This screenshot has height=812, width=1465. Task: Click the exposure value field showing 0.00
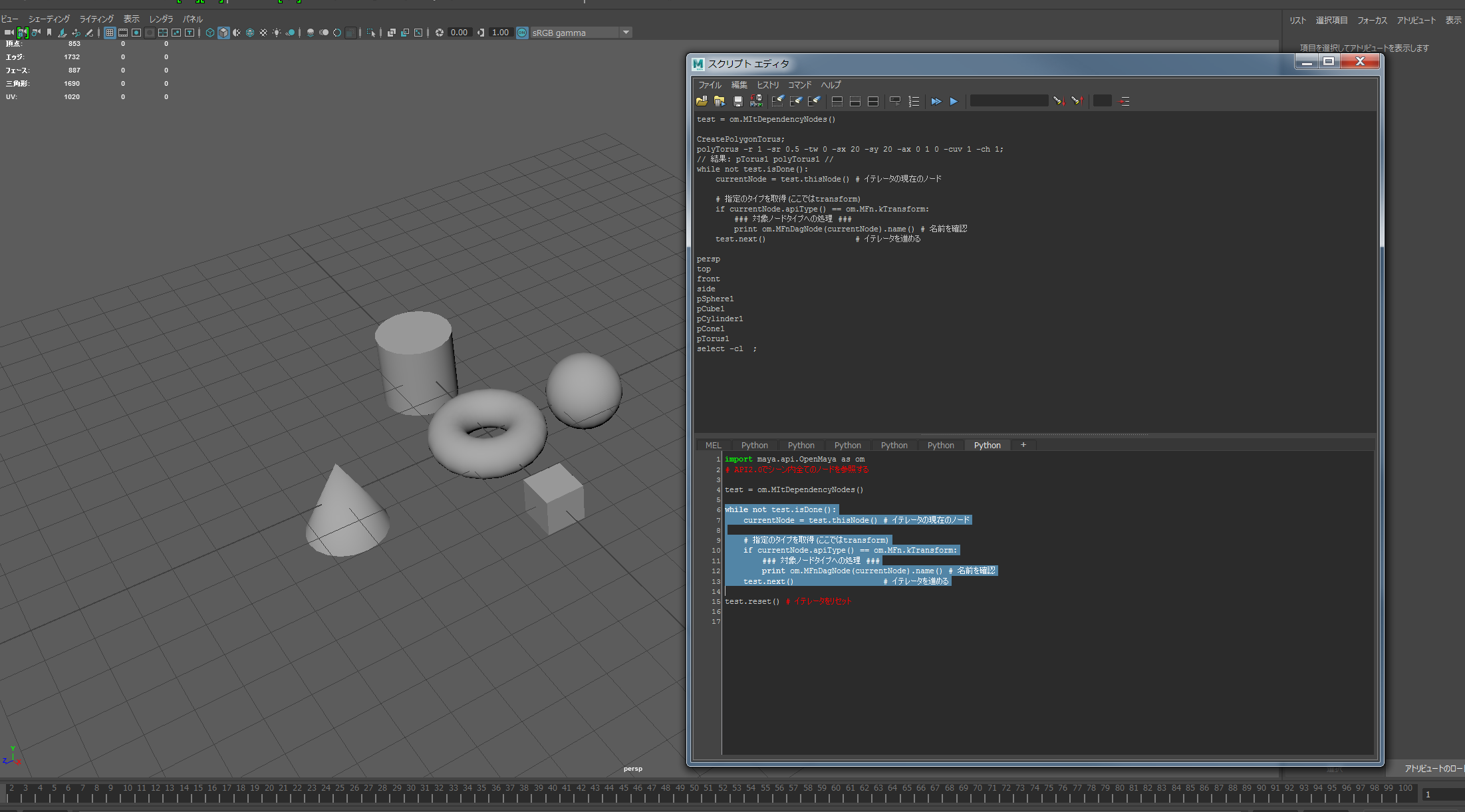coord(458,32)
